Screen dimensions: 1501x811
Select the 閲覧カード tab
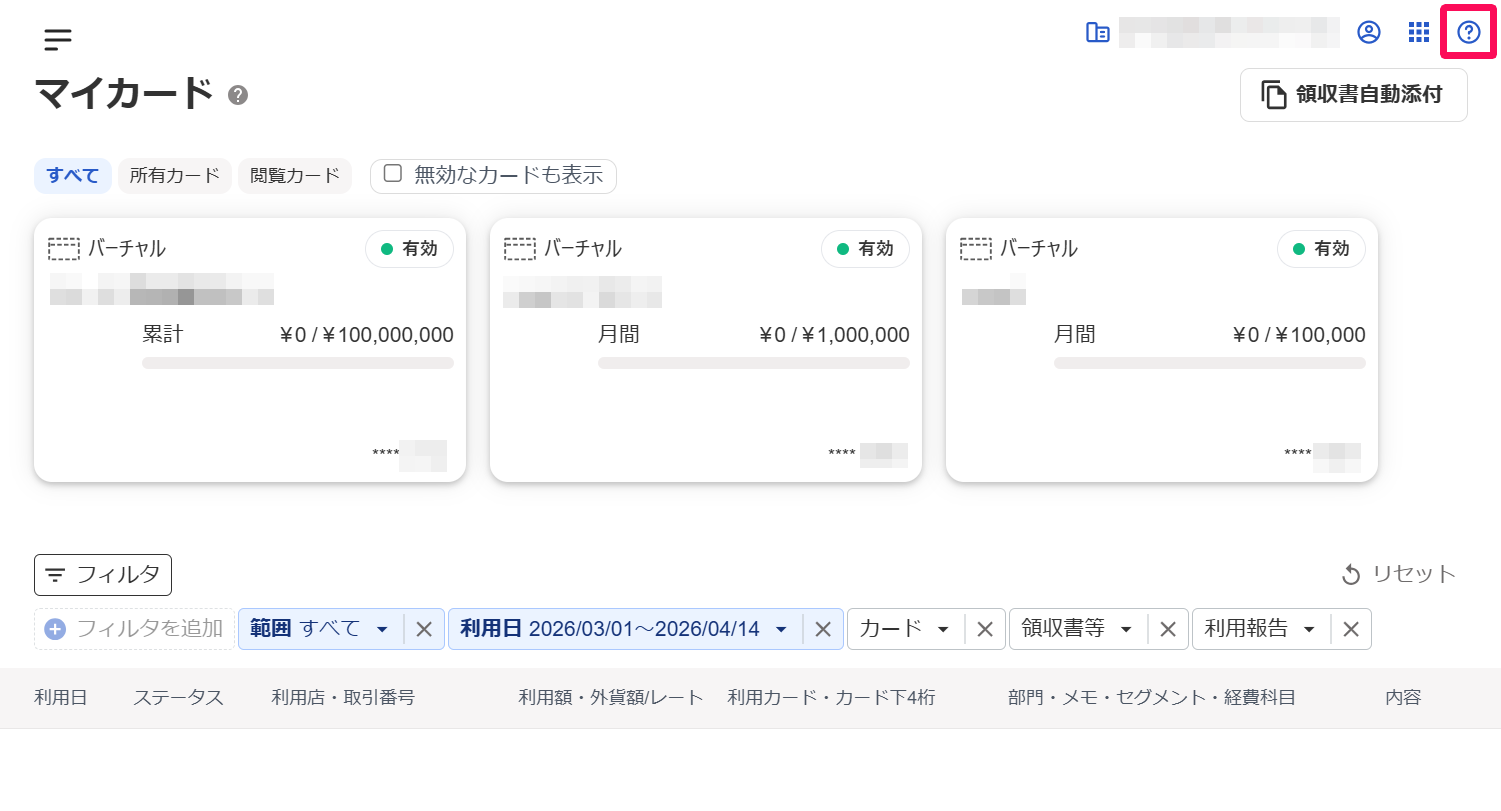[x=295, y=176]
